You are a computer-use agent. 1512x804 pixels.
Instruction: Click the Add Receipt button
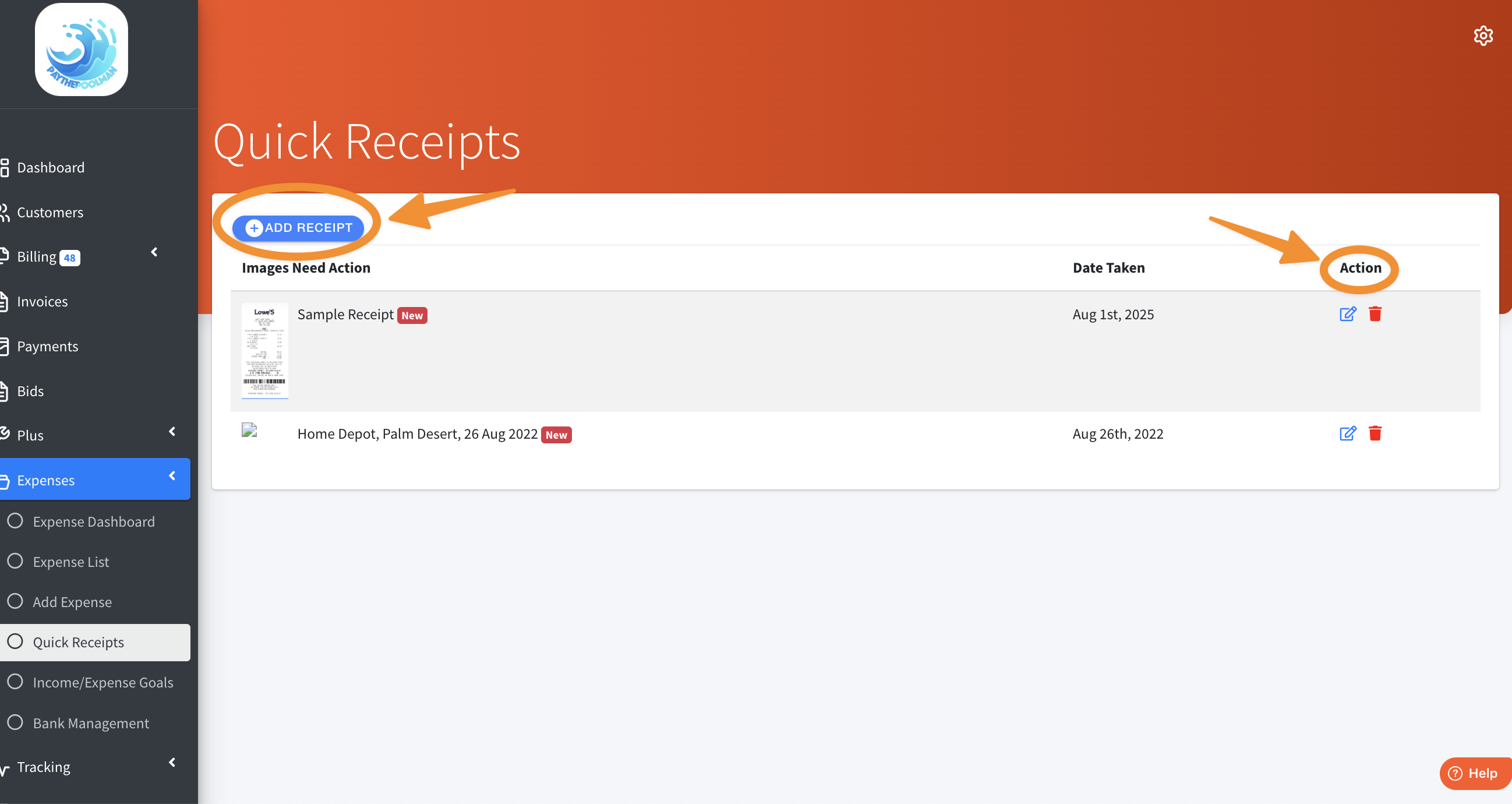pyautogui.click(x=298, y=228)
